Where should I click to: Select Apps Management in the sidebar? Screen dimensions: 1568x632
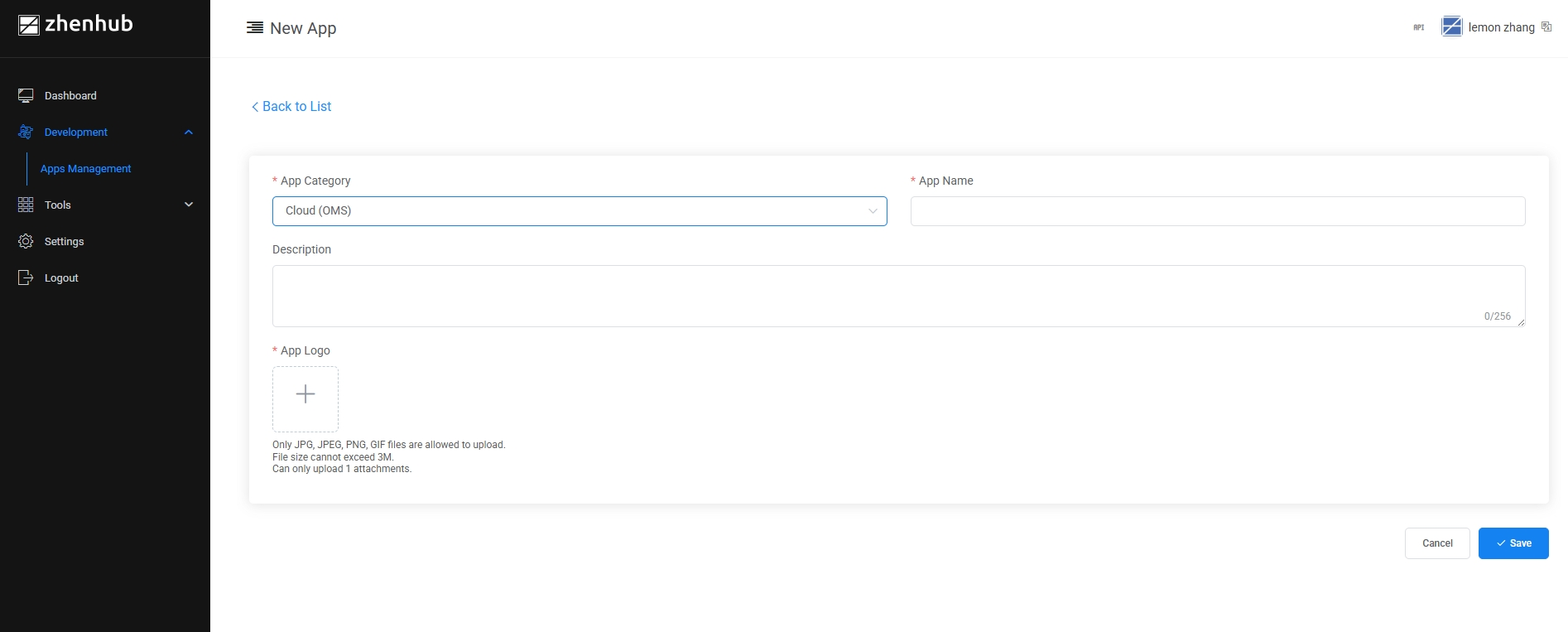(x=86, y=169)
